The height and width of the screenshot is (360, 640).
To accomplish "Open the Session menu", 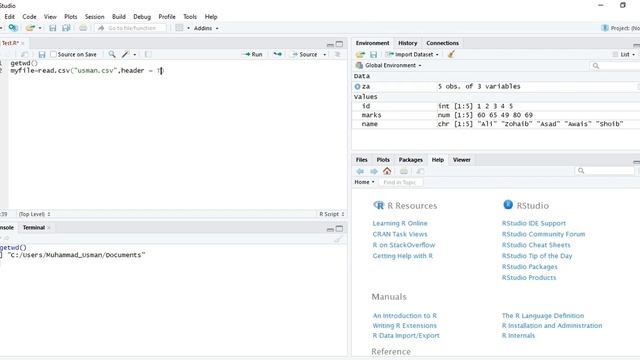I will (94, 17).
